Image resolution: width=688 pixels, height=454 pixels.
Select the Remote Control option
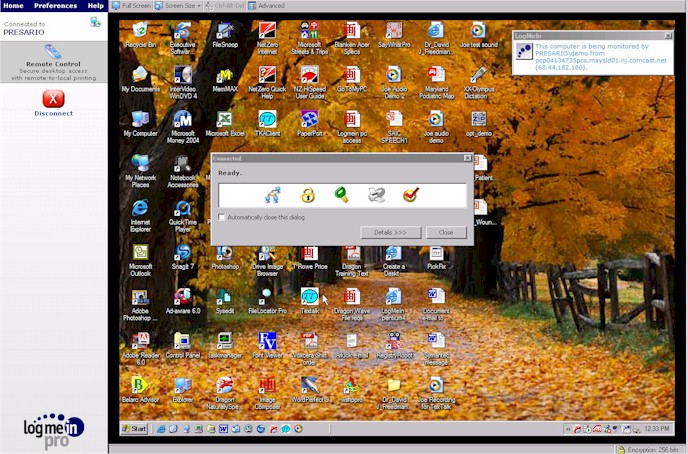54,62
